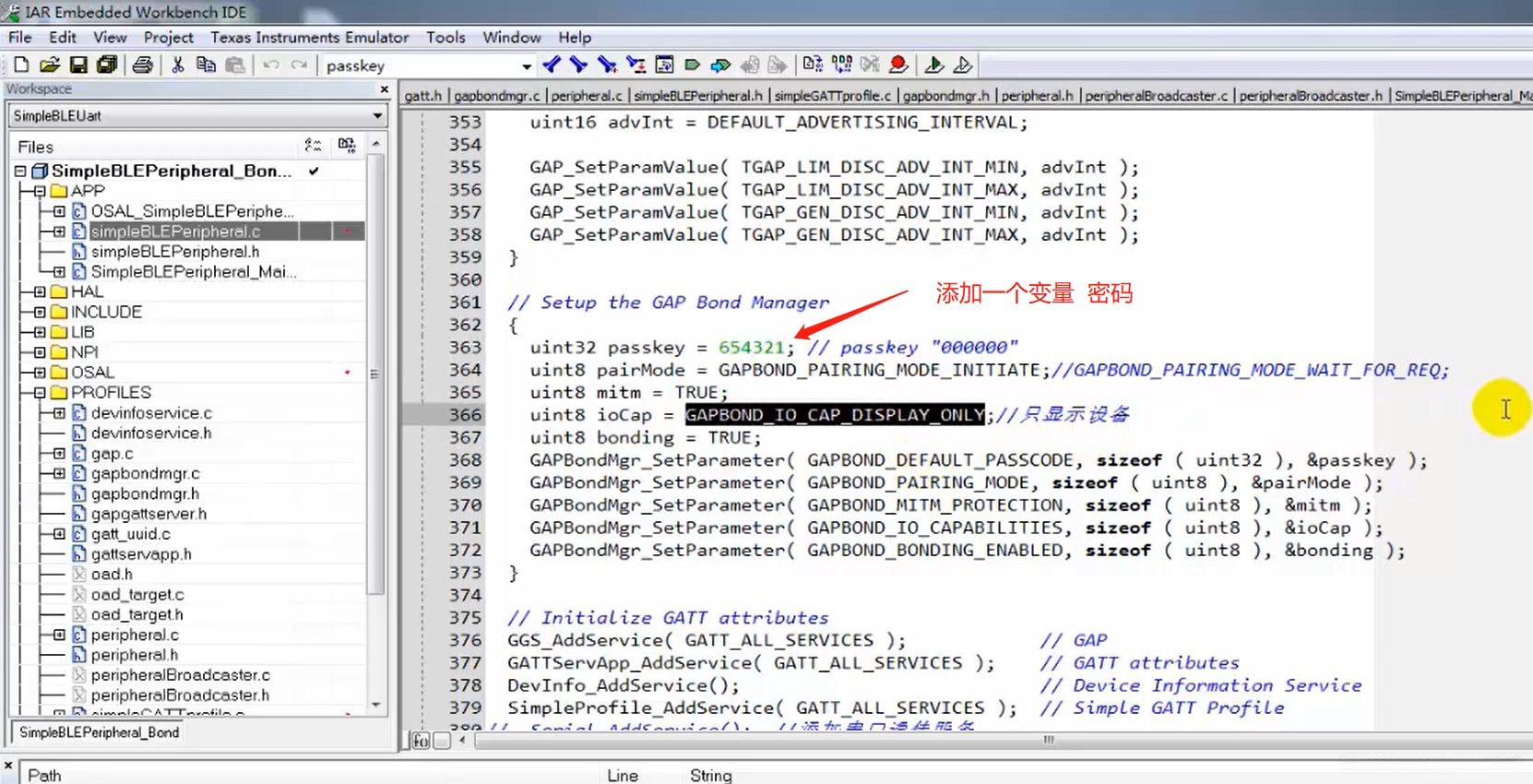The image size is (1533, 784).
Task: Click the New Document toolbar icon
Action: [x=21, y=65]
